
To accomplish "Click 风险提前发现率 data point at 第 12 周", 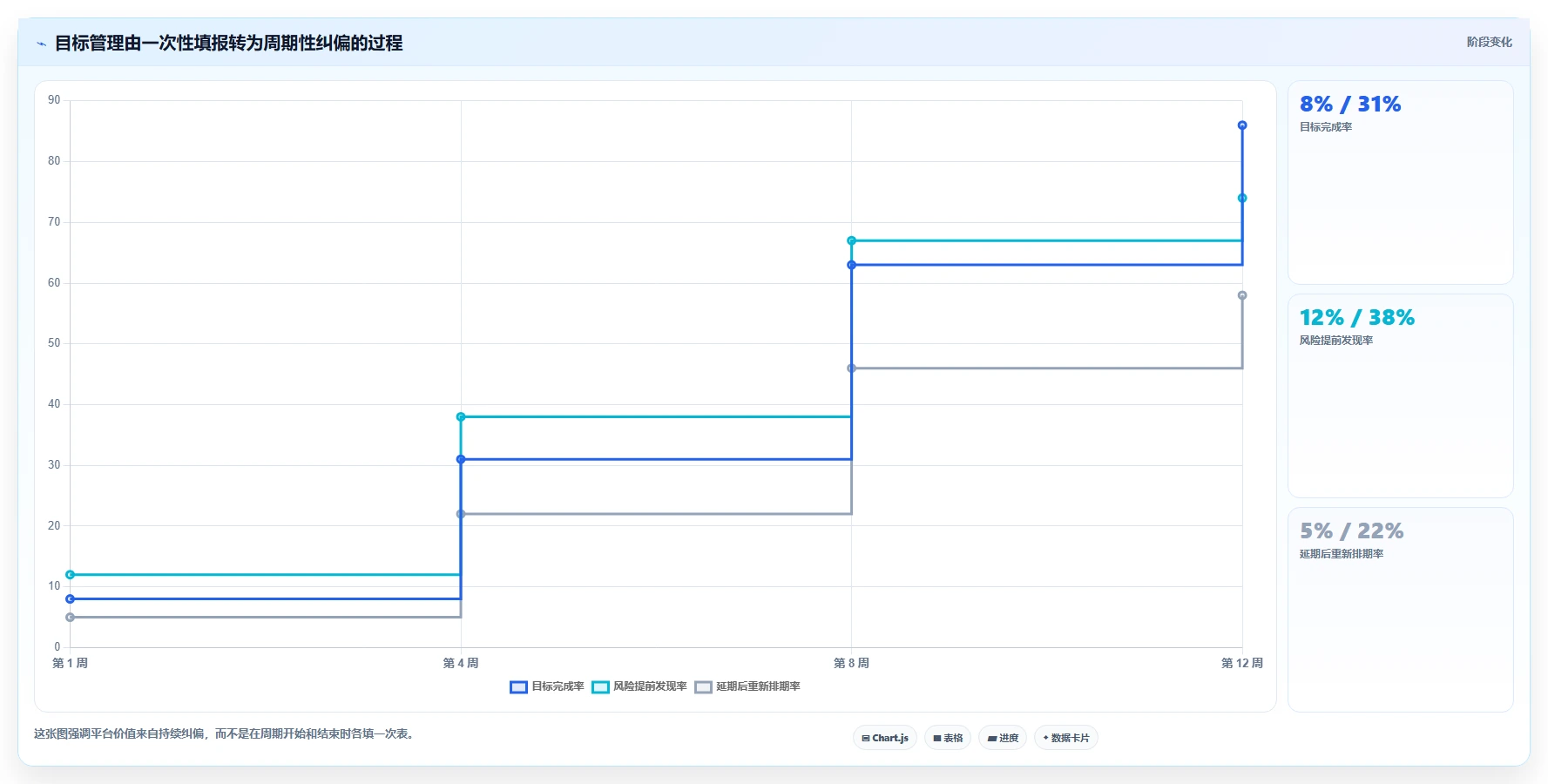I will click(1242, 199).
